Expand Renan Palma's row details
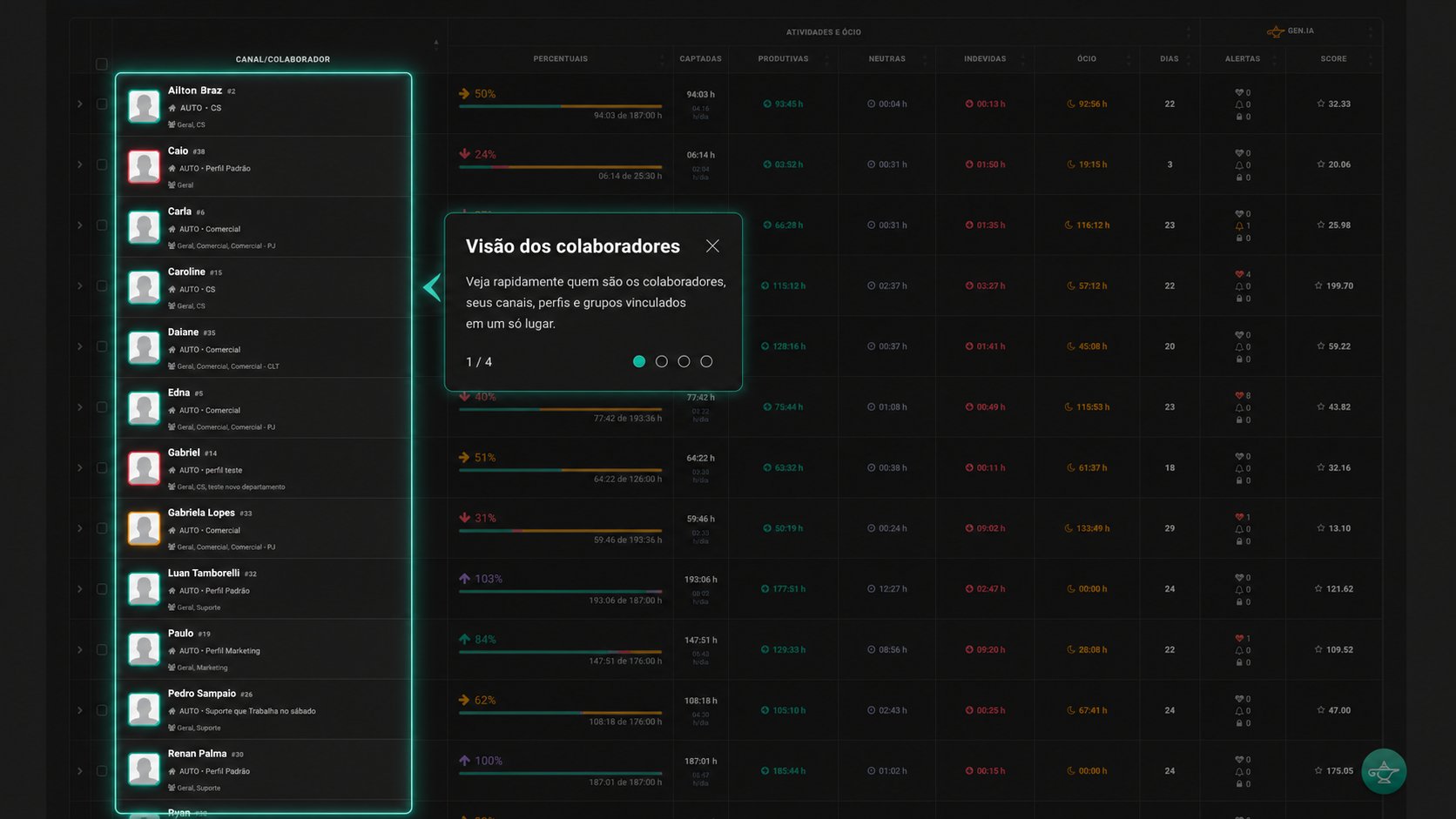 80,771
